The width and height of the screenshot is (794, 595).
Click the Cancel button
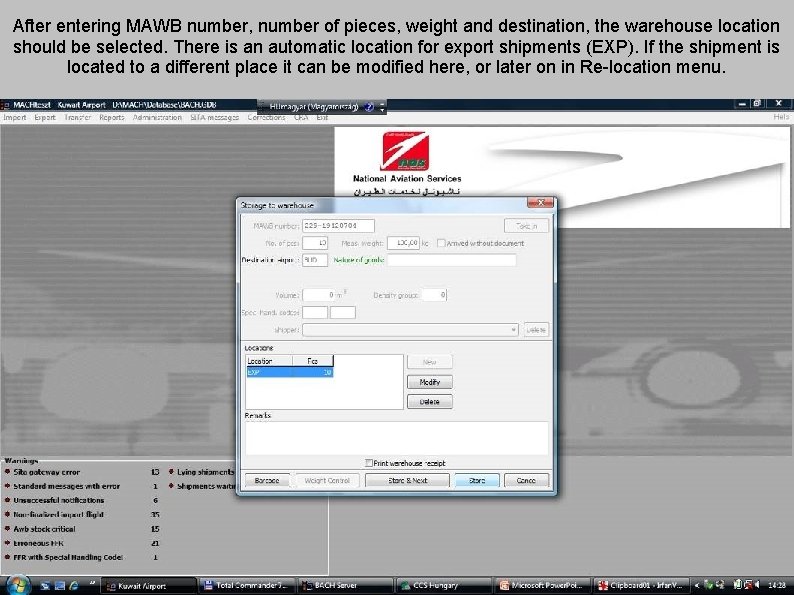coord(526,480)
